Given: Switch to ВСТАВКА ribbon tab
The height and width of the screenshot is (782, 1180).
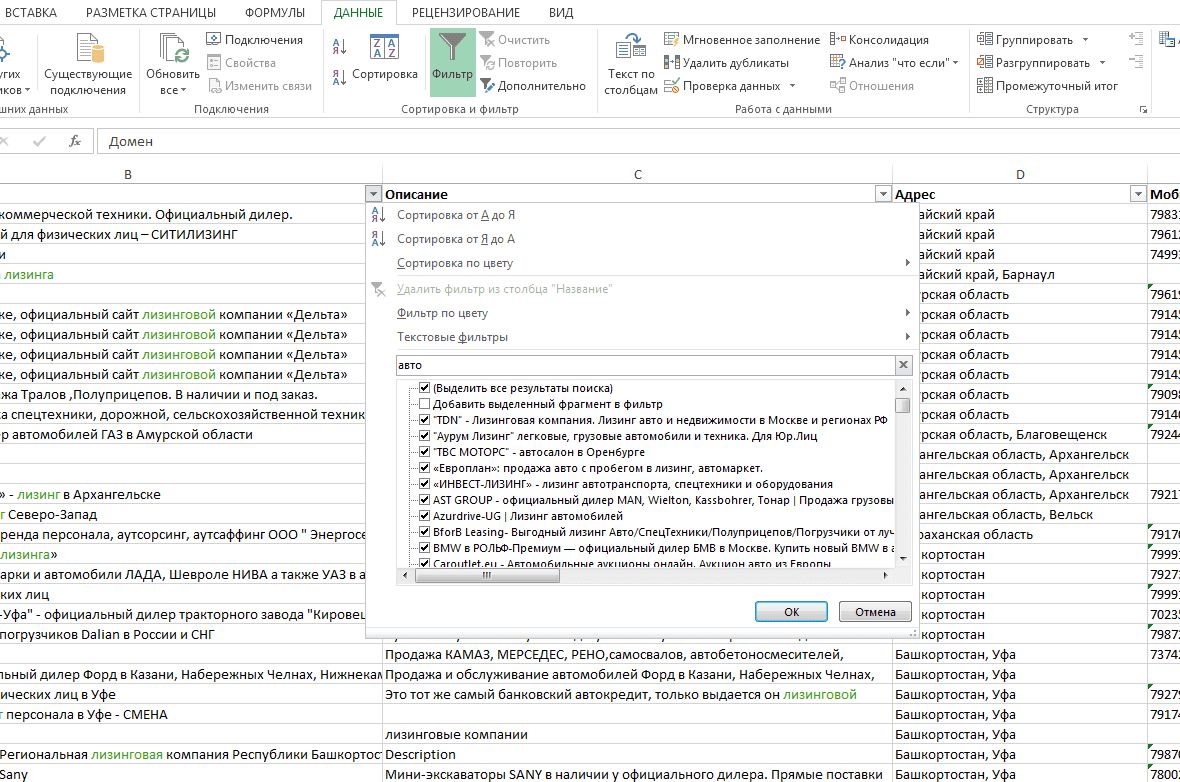Looking at the screenshot, I should pos(31,13).
